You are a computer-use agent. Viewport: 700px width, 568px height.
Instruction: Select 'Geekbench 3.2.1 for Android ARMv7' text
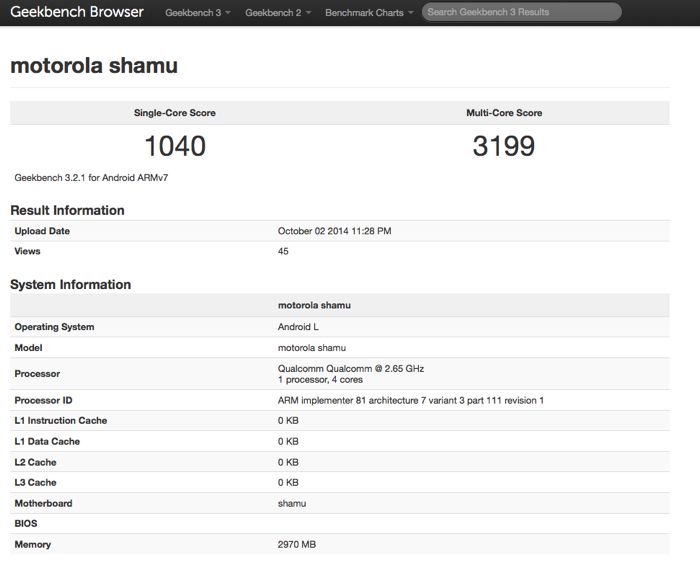[91, 178]
